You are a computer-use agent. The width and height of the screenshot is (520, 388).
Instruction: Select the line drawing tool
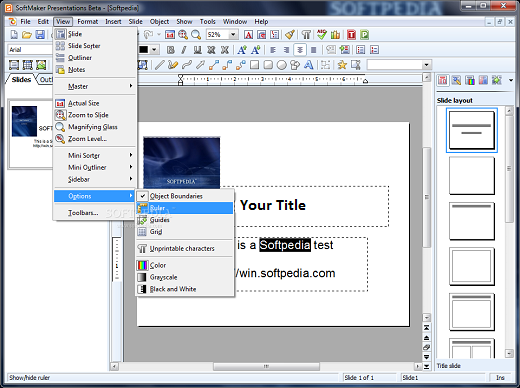pos(160,65)
